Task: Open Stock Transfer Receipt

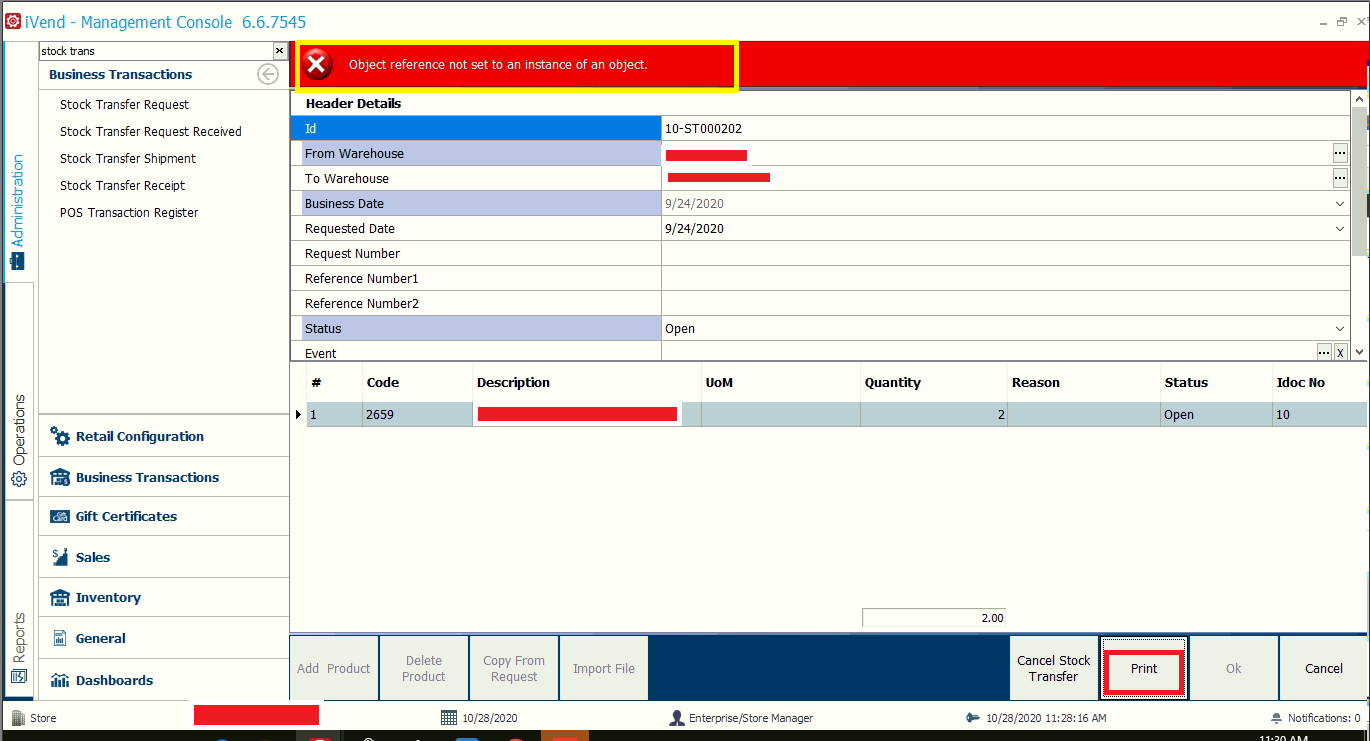Action: point(122,185)
